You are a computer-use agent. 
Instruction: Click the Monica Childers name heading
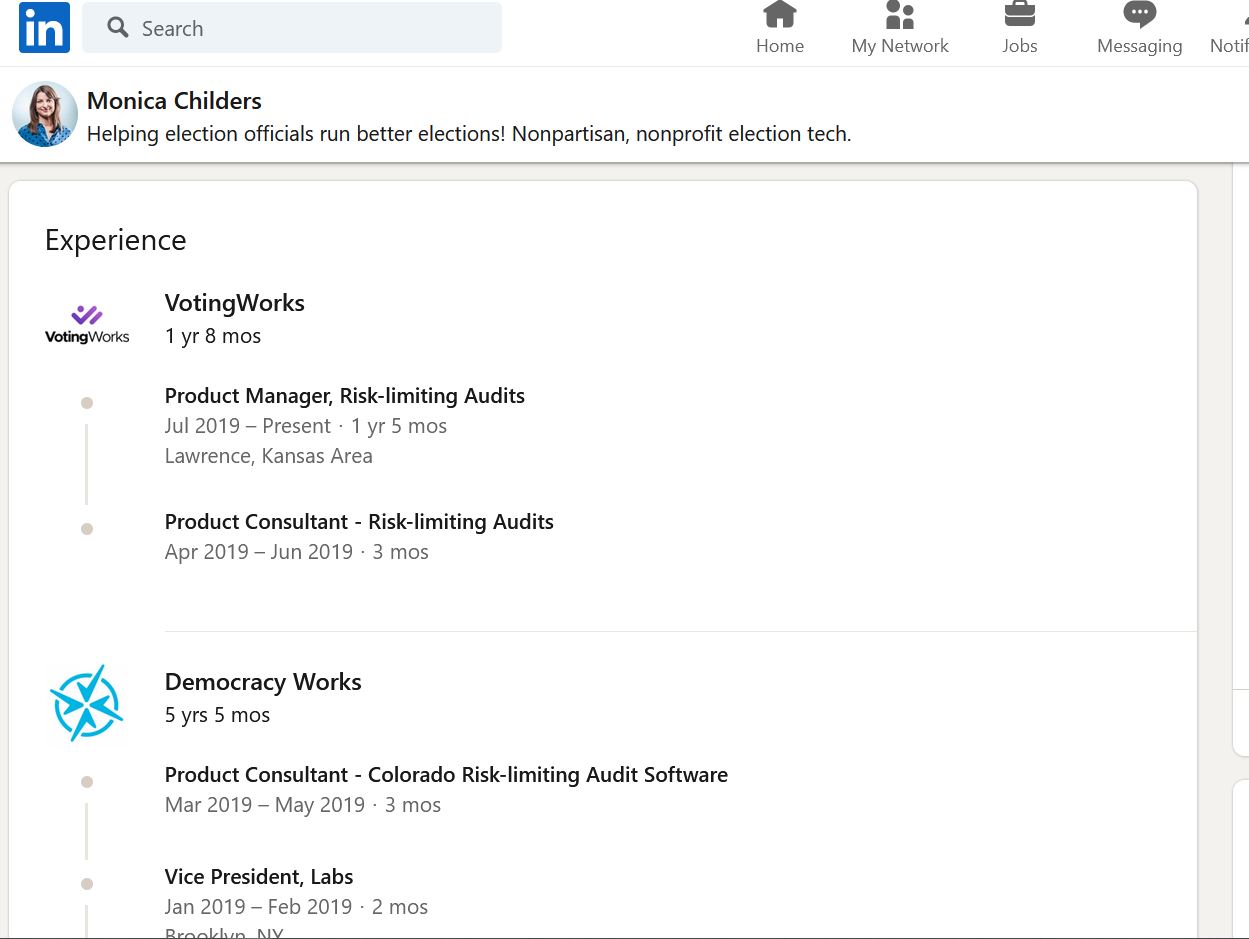(x=174, y=101)
